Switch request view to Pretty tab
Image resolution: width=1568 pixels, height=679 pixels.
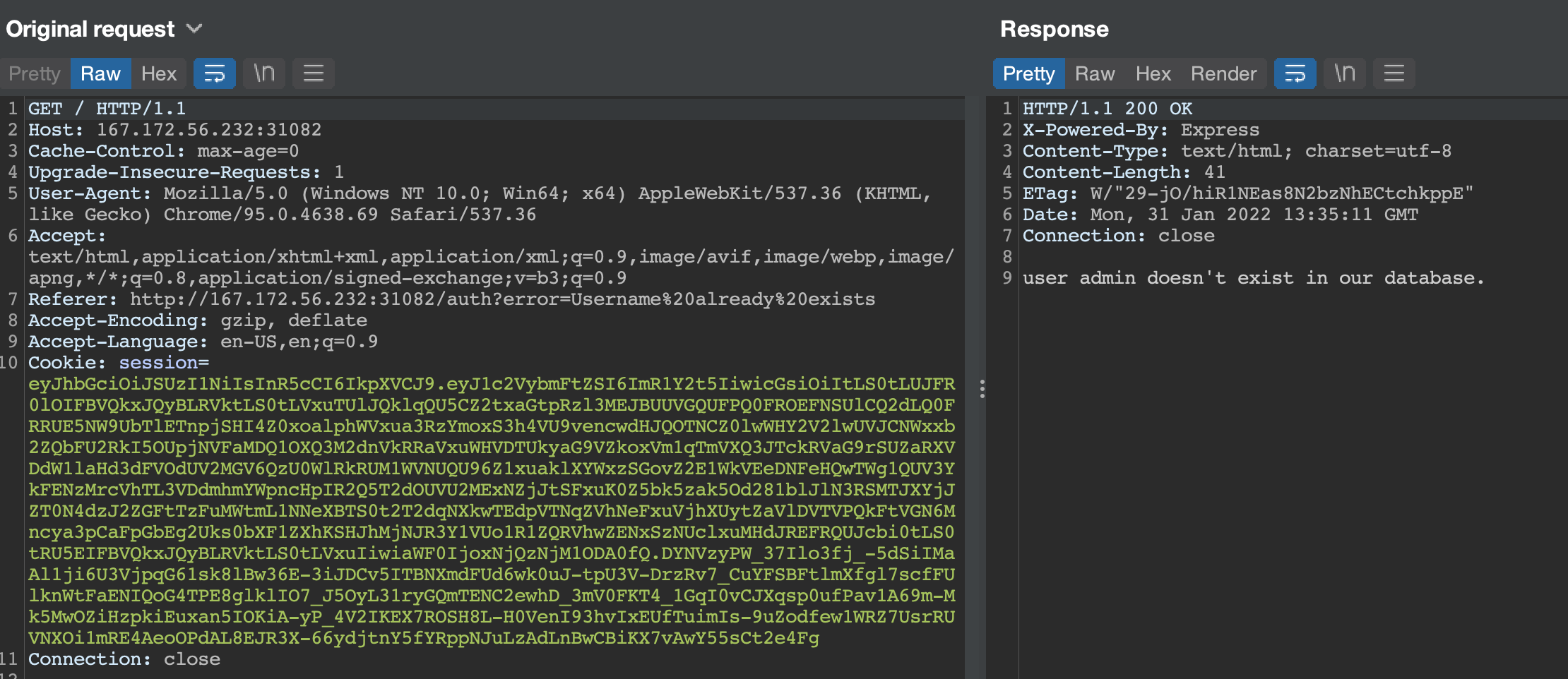pyautogui.click(x=35, y=73)
